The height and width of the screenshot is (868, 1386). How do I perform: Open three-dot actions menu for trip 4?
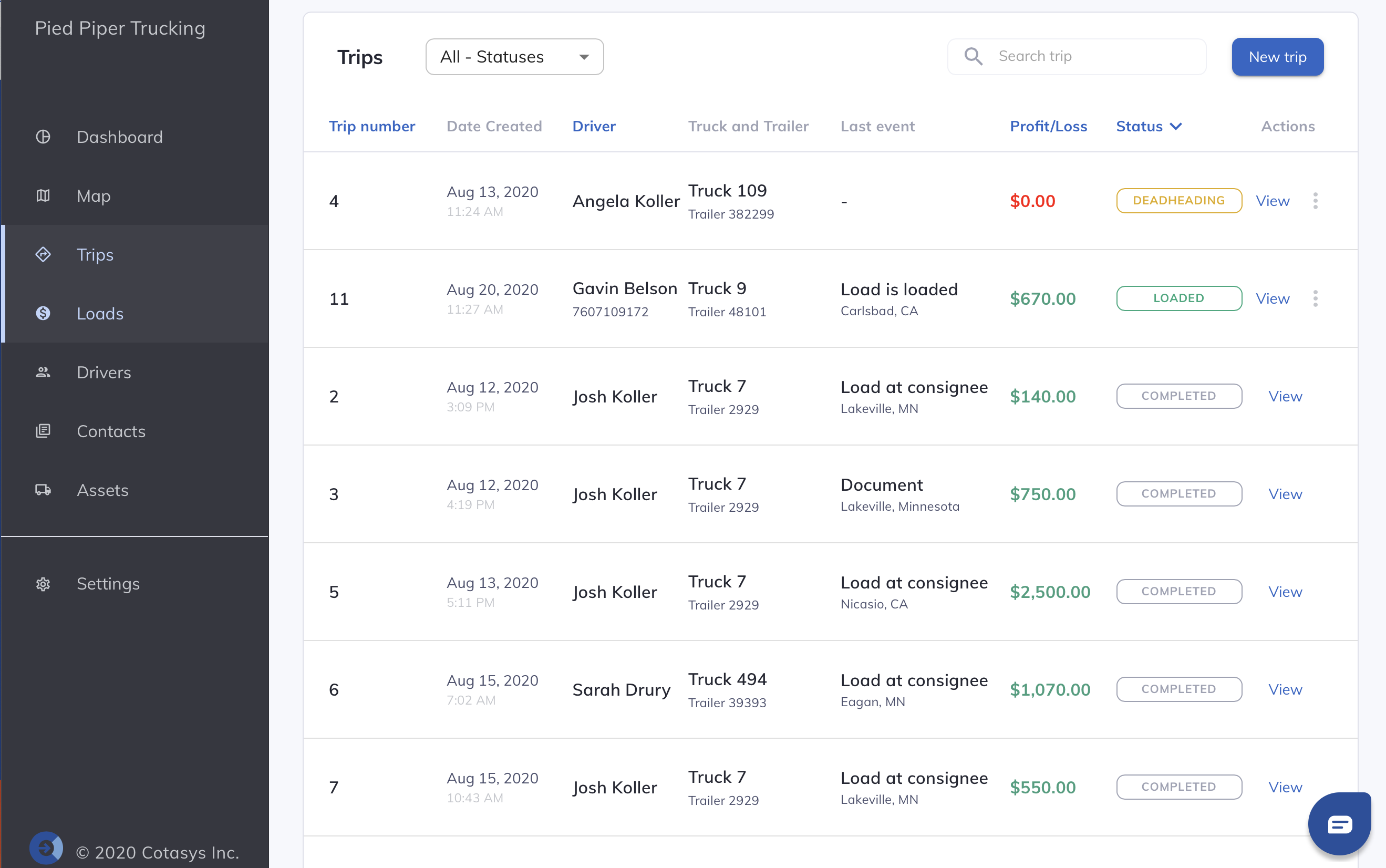pos(1316,201)
